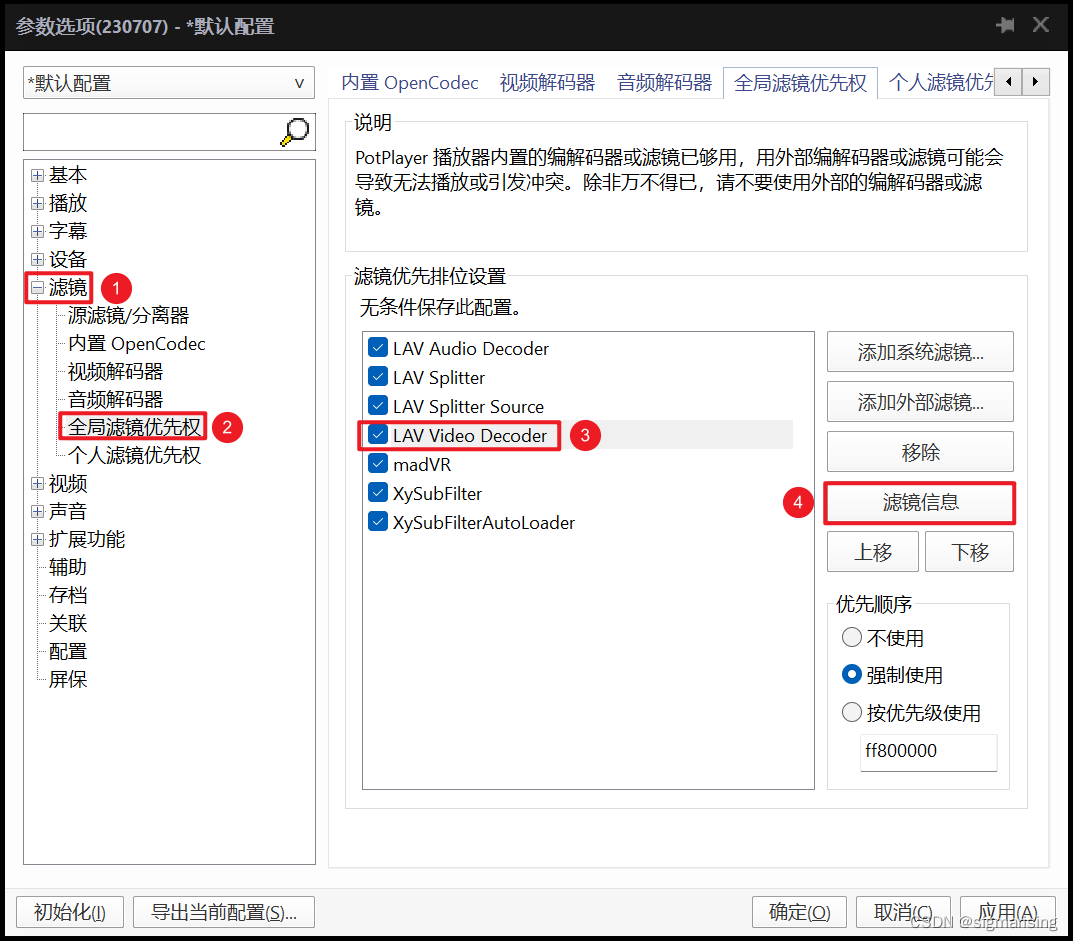
Task: Expand the 基本 tree node
Action: point(38,175)
